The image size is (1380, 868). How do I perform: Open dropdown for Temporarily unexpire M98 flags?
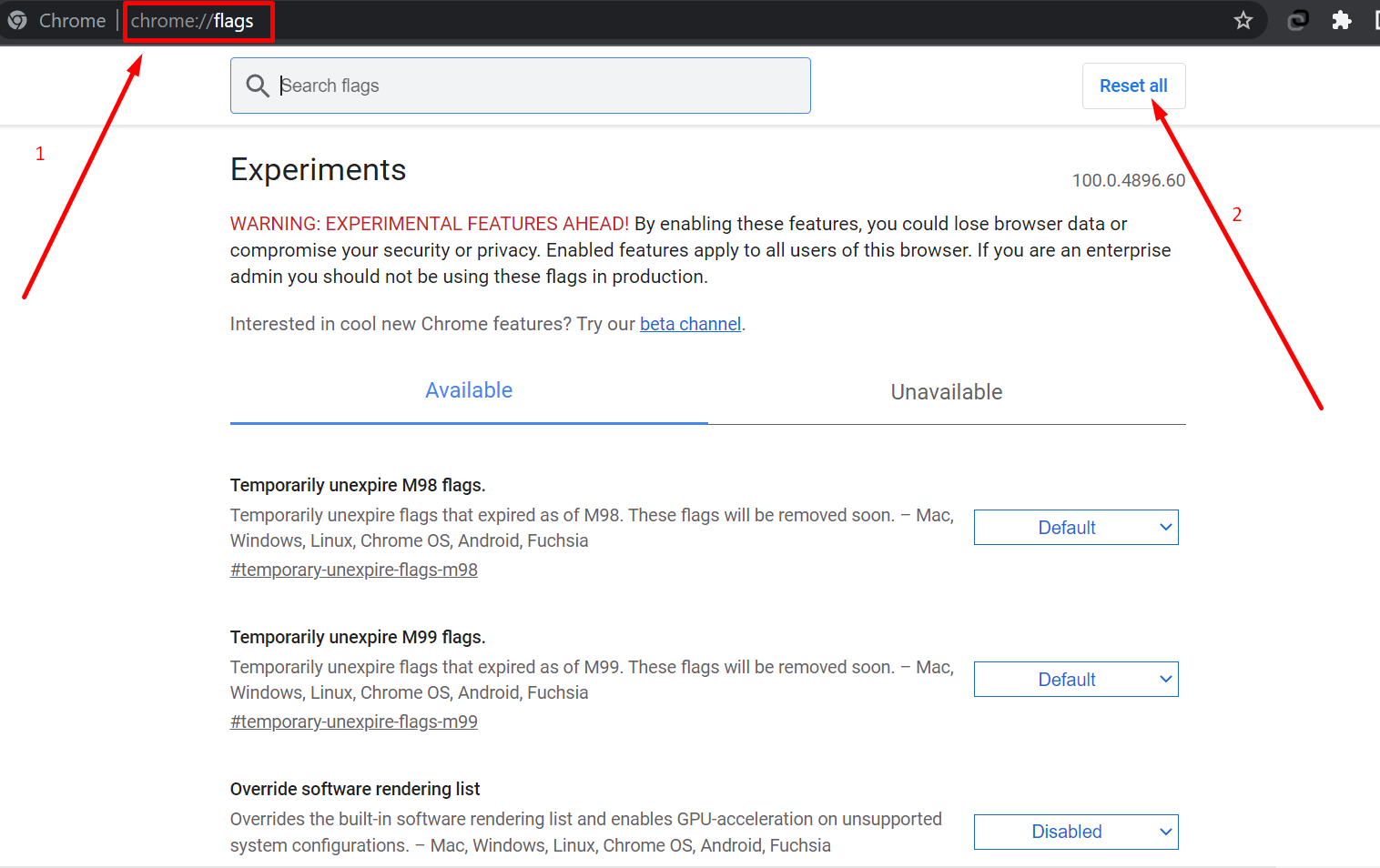[1075, 528]
